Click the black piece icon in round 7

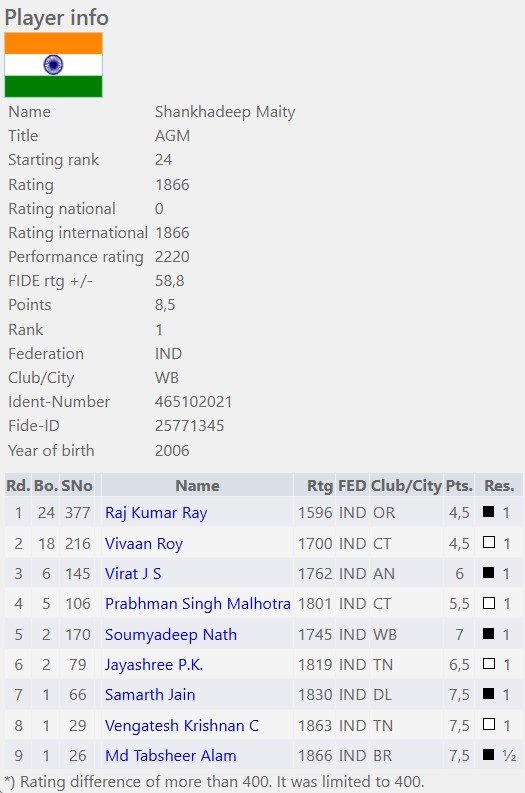point(489,693)
